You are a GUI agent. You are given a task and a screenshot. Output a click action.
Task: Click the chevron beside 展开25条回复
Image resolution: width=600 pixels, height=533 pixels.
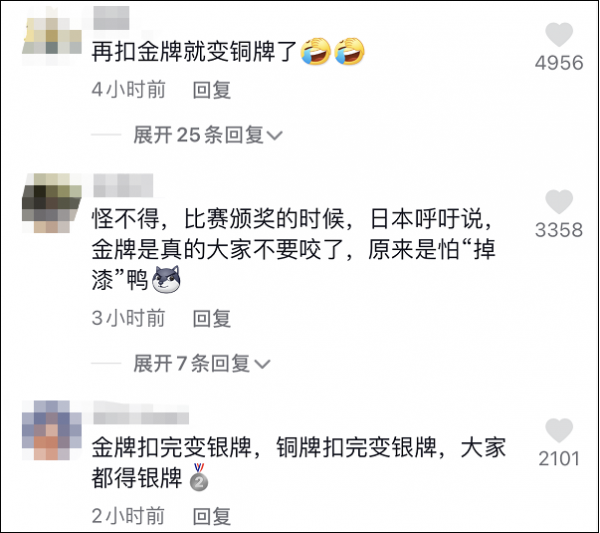click(274, 135)
